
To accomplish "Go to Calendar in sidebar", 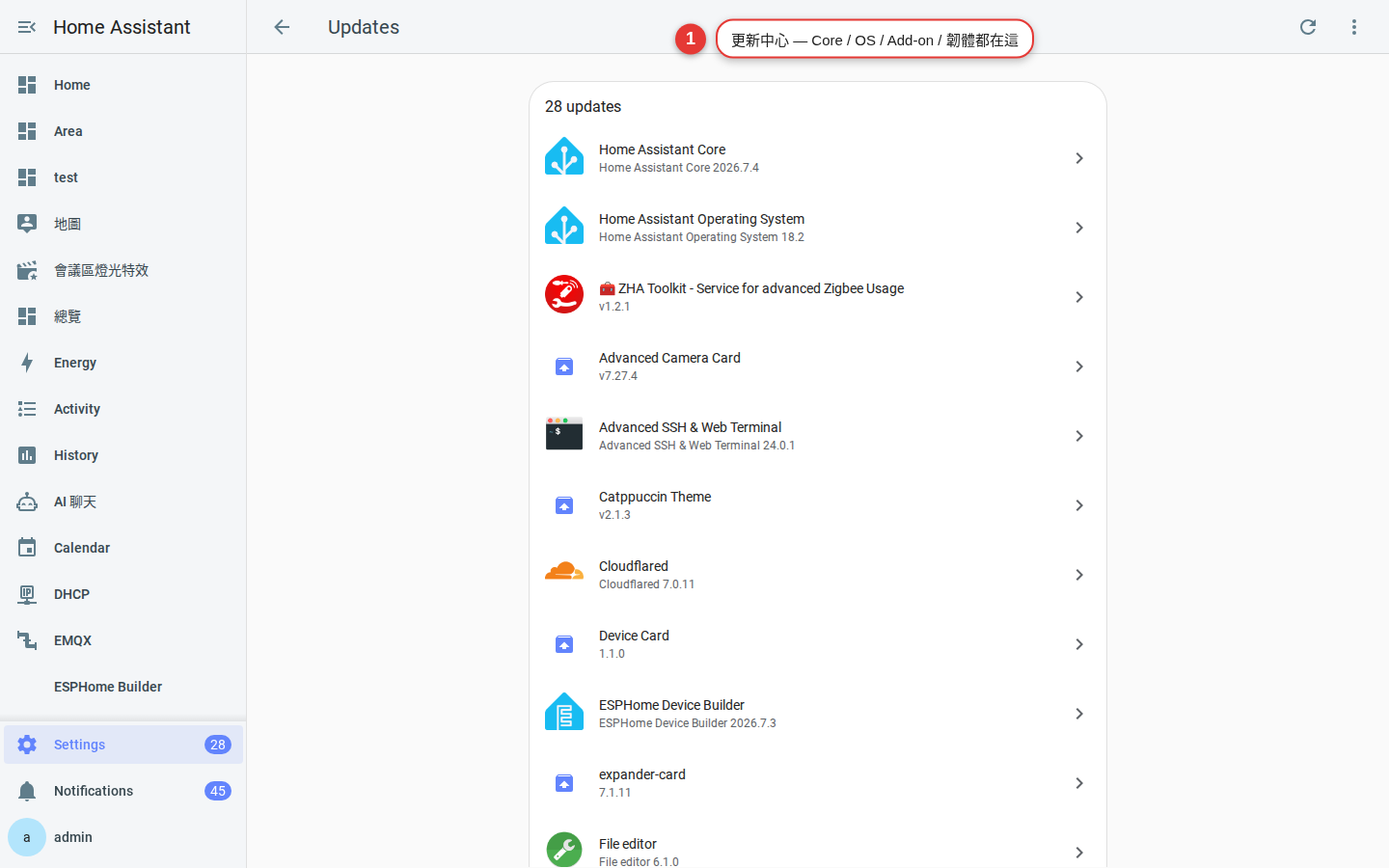I will (123, 548).
